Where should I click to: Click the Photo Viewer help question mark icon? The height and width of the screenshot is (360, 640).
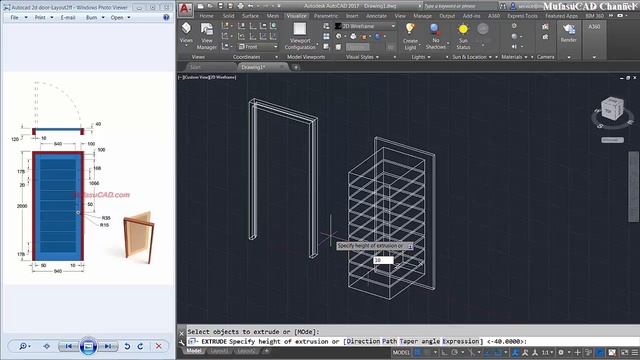point(166,18)
